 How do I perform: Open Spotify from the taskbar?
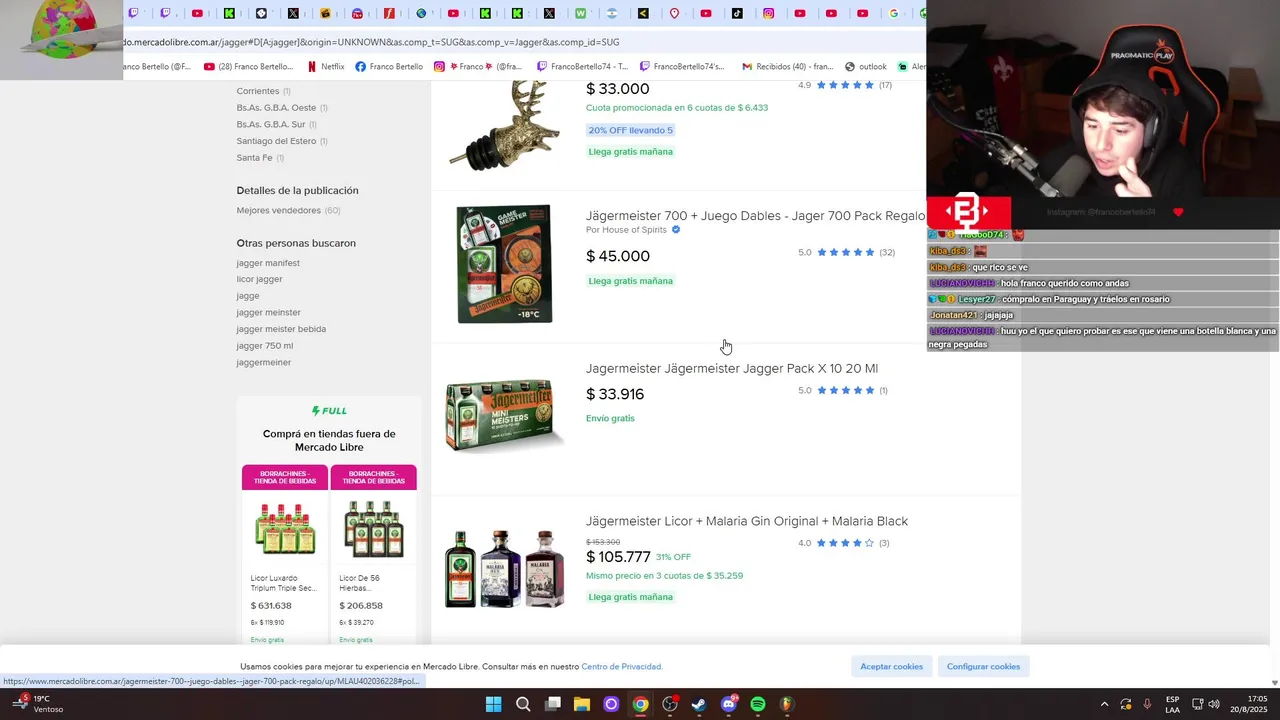[x=758, y=704]
